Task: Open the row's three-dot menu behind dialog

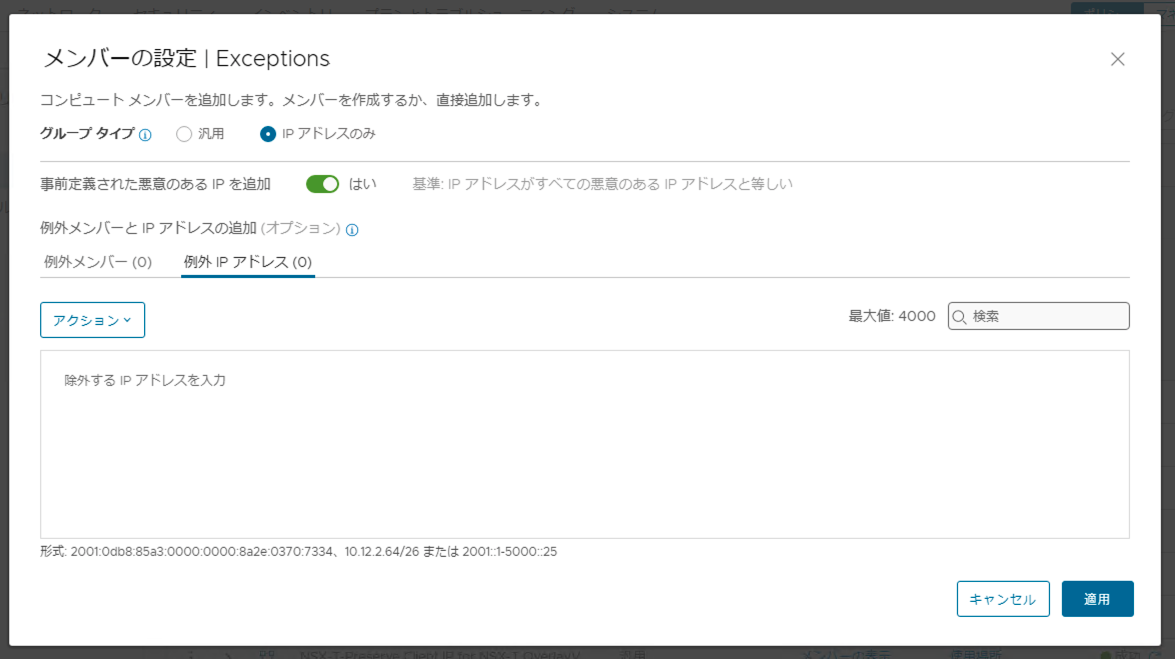Action: pyautogui.click(x=191, y=654)
